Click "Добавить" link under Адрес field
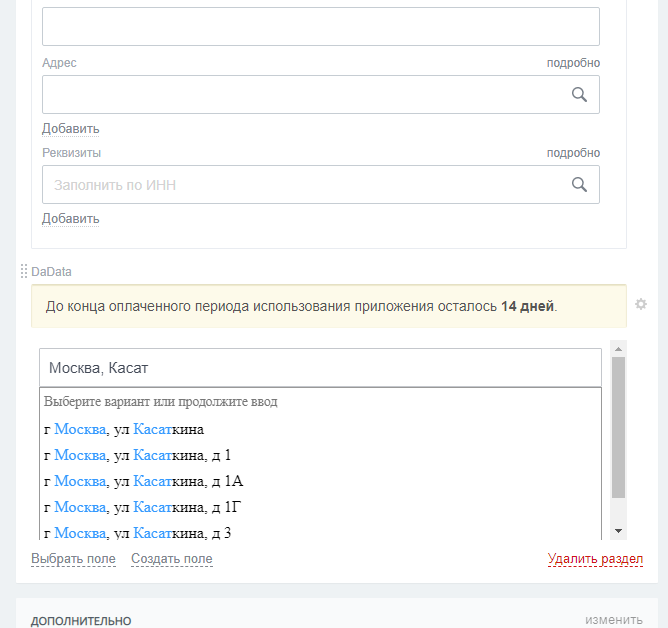The height and width of the screenshot is (628, 668). tap(70, 128)
